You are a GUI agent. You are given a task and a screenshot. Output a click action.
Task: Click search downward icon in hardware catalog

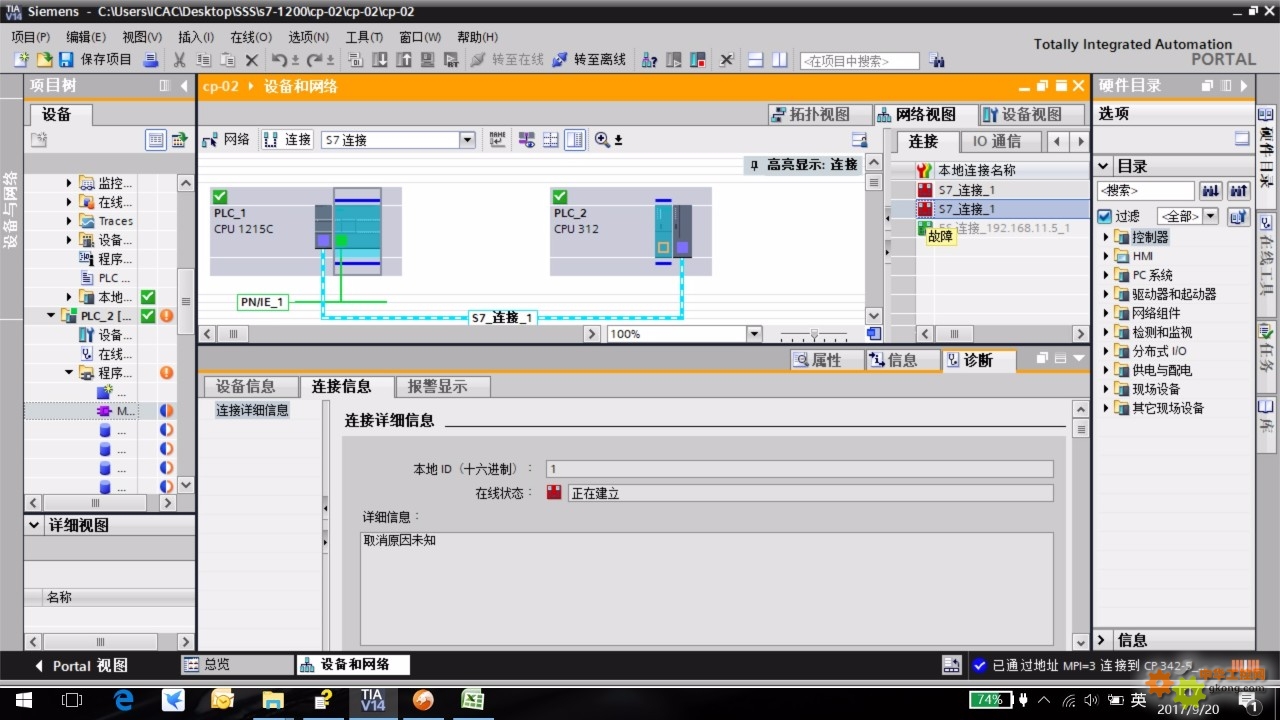(x=1211, y=190)
